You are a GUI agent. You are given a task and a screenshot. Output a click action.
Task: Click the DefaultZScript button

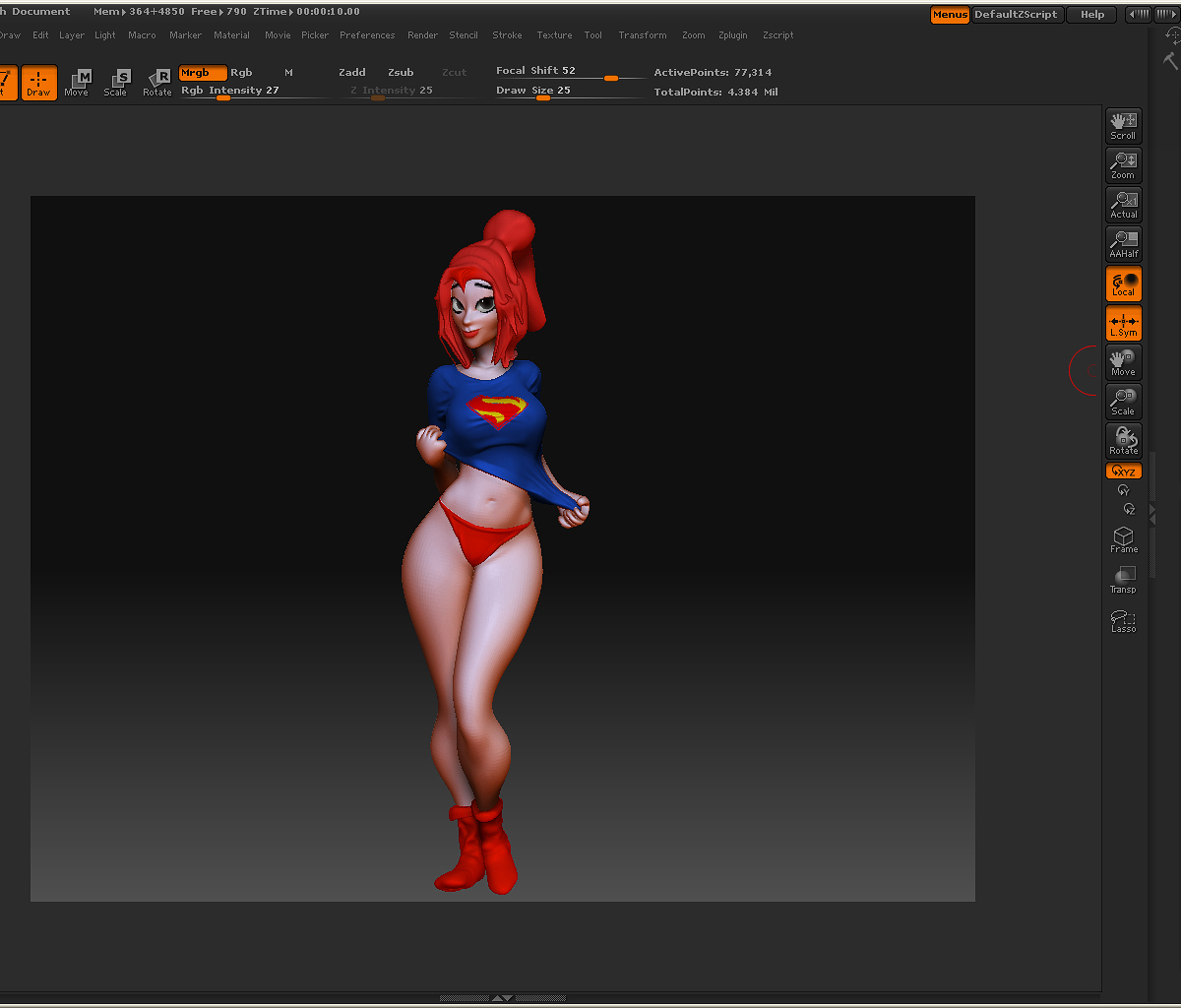(x=1017, y=15)
